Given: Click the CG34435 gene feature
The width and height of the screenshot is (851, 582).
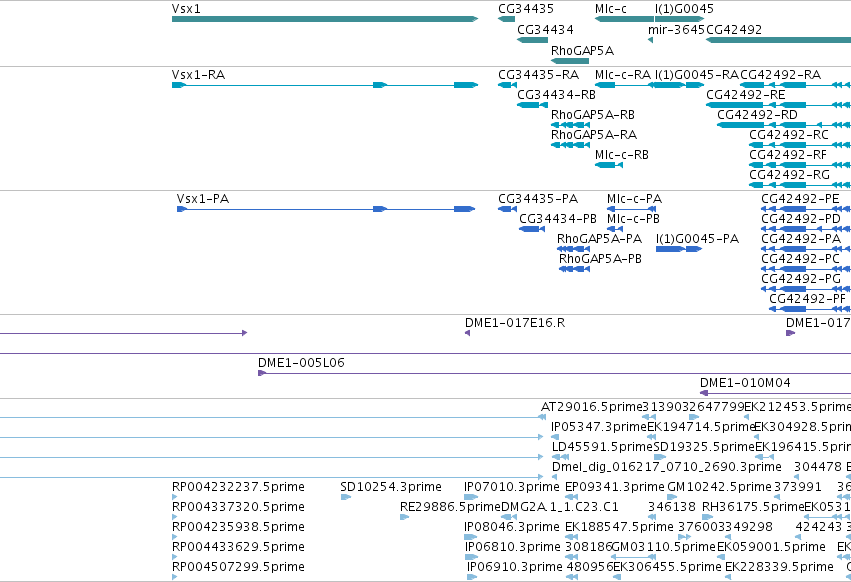Looking at the screenshot, I should (x=506, y=19).
